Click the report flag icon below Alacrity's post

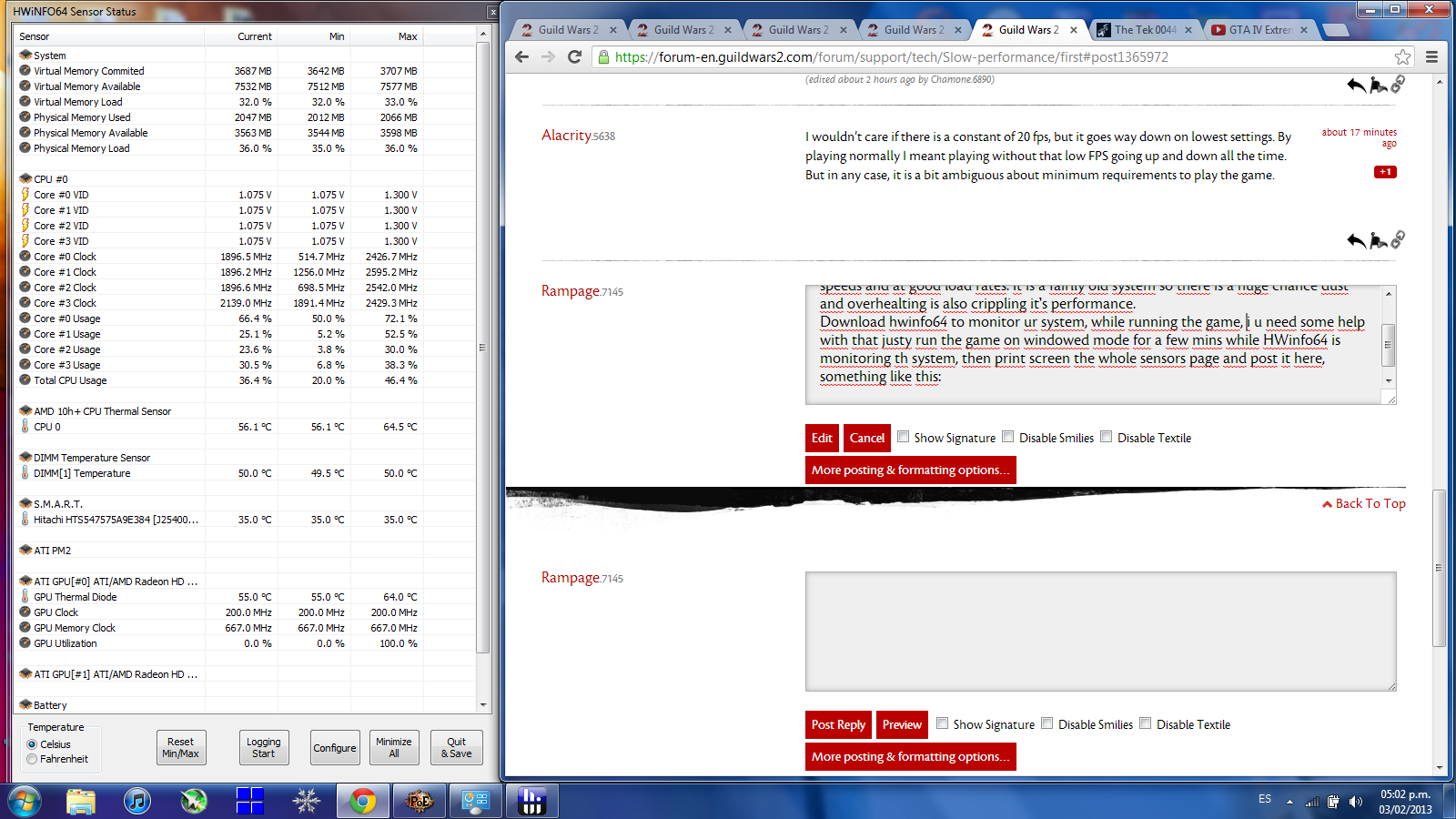coord(1378,240)
